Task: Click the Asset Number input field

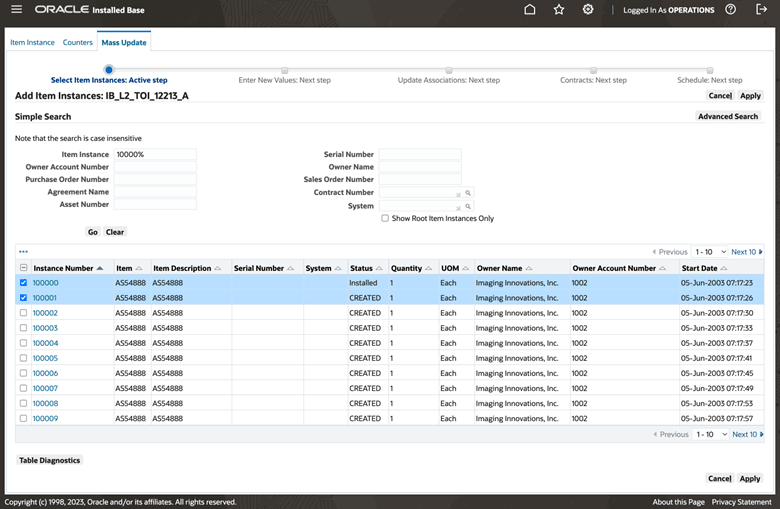Action: [155, 204]
